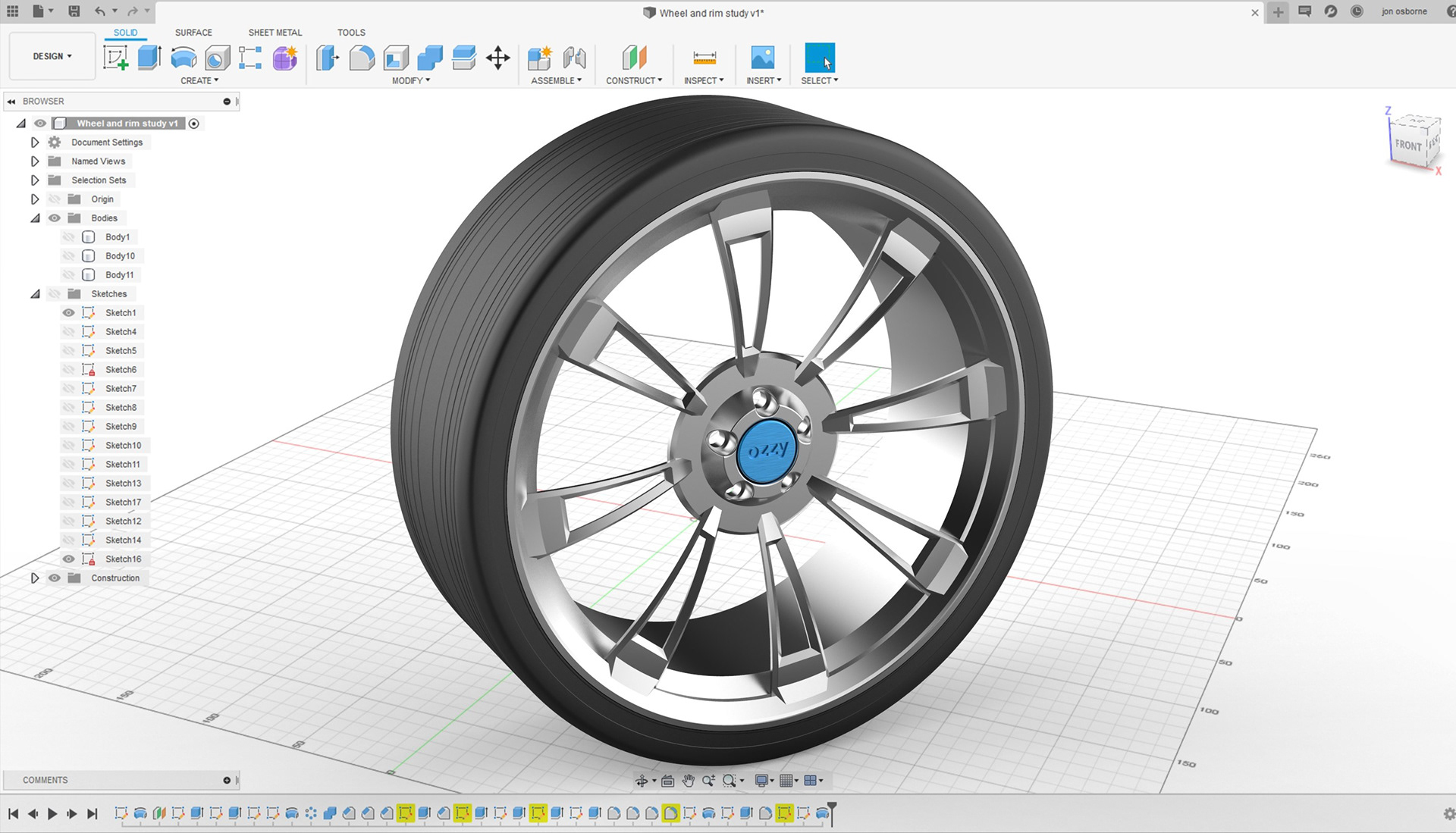1456x833 pixels.
Task: Select the Measure tool
Action: coord(704,58)
